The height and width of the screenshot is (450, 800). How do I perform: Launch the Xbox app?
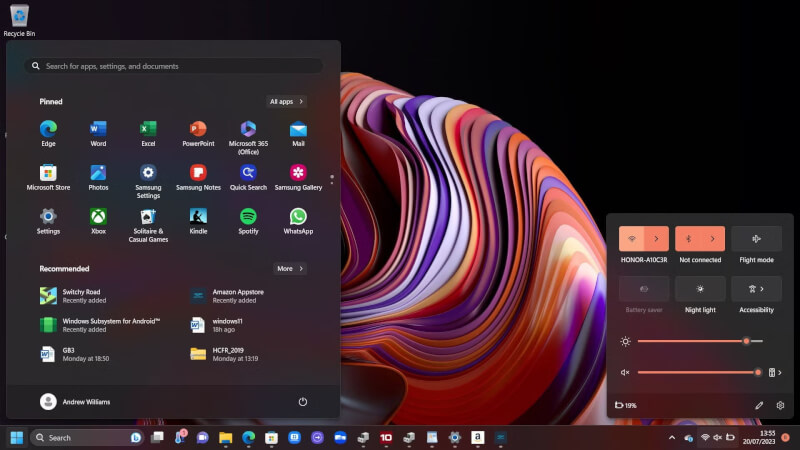pyautogui.click(x=98, y=221)
